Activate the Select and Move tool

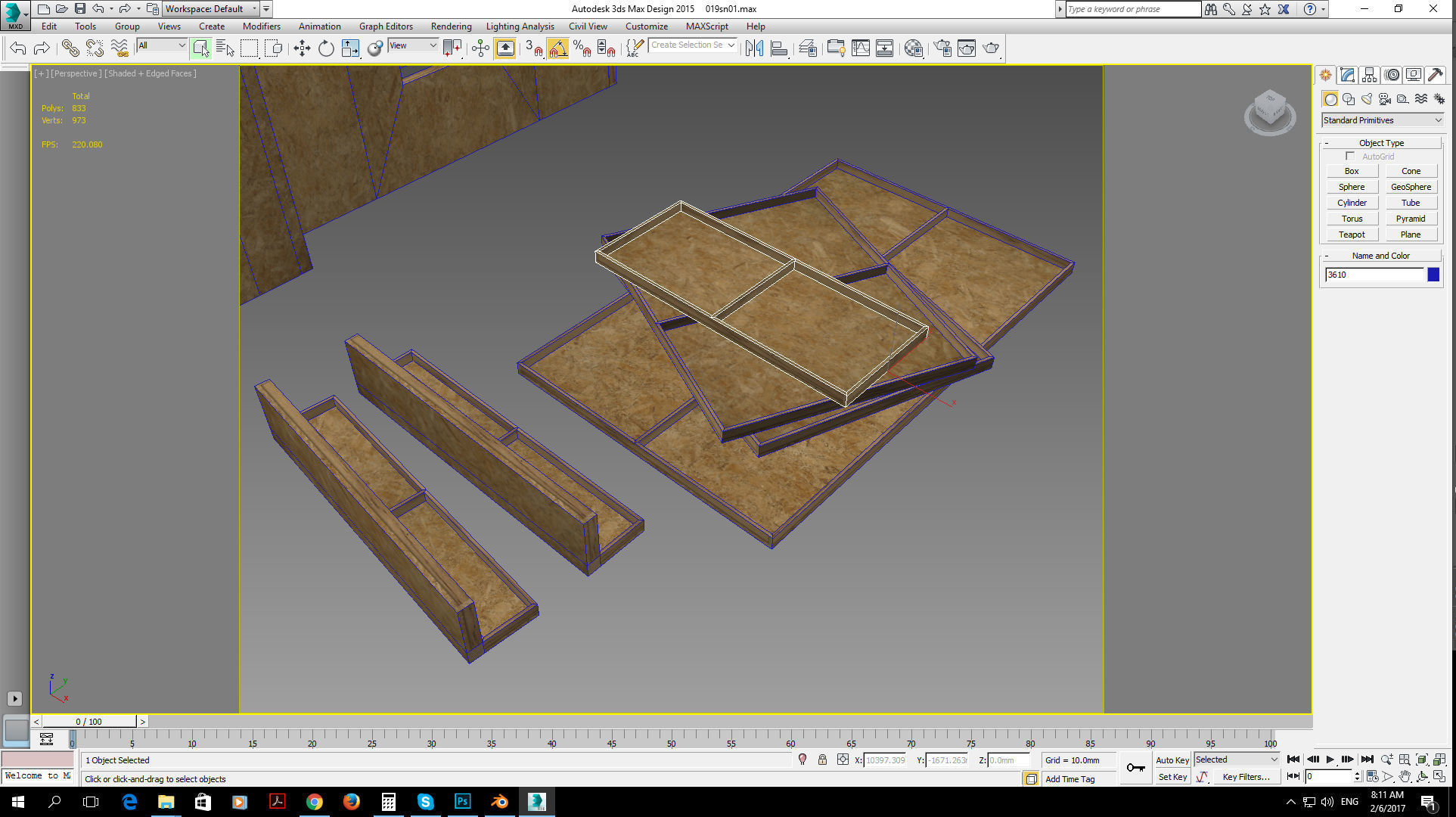302,48
